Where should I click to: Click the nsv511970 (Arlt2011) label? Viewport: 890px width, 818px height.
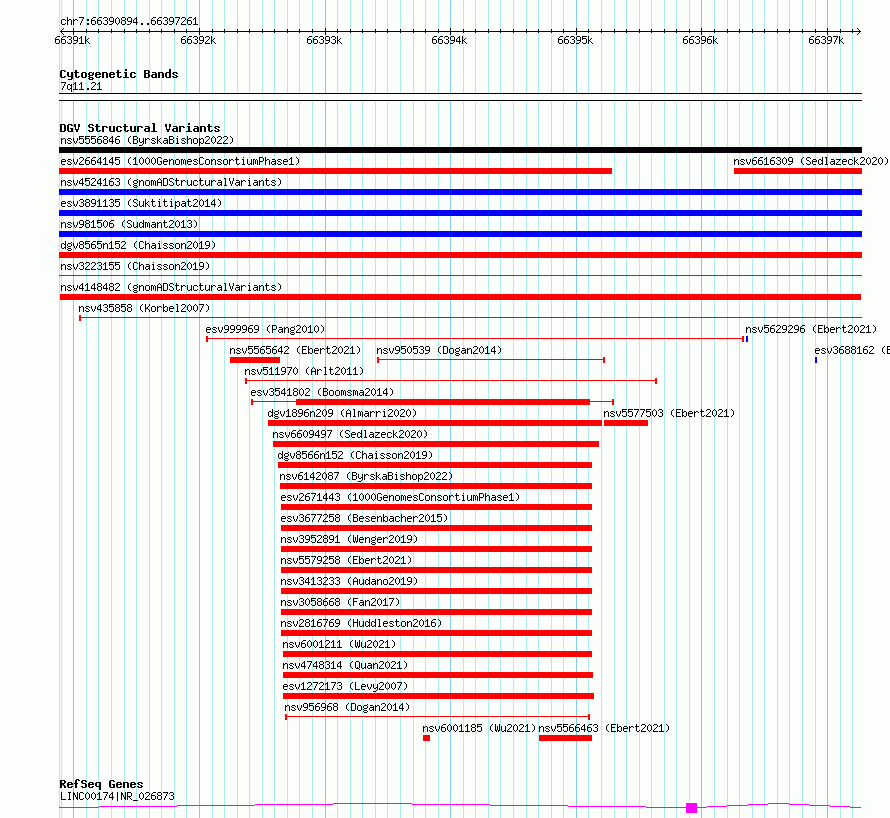tap(304, 371)
